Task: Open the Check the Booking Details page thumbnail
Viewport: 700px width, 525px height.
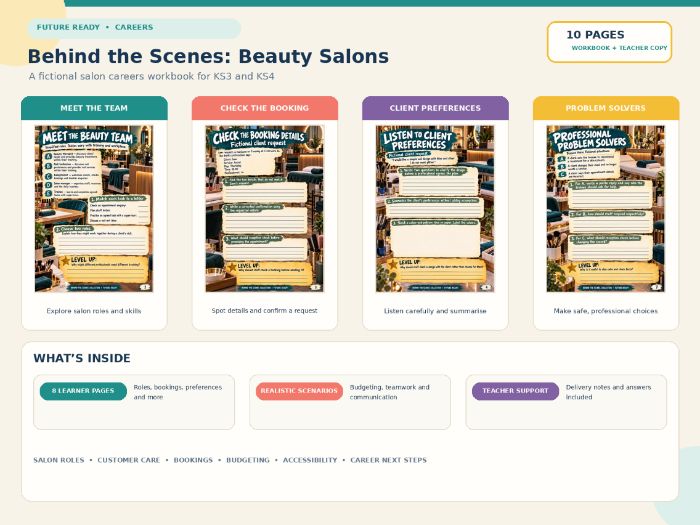Action: [x=265, y=208]
